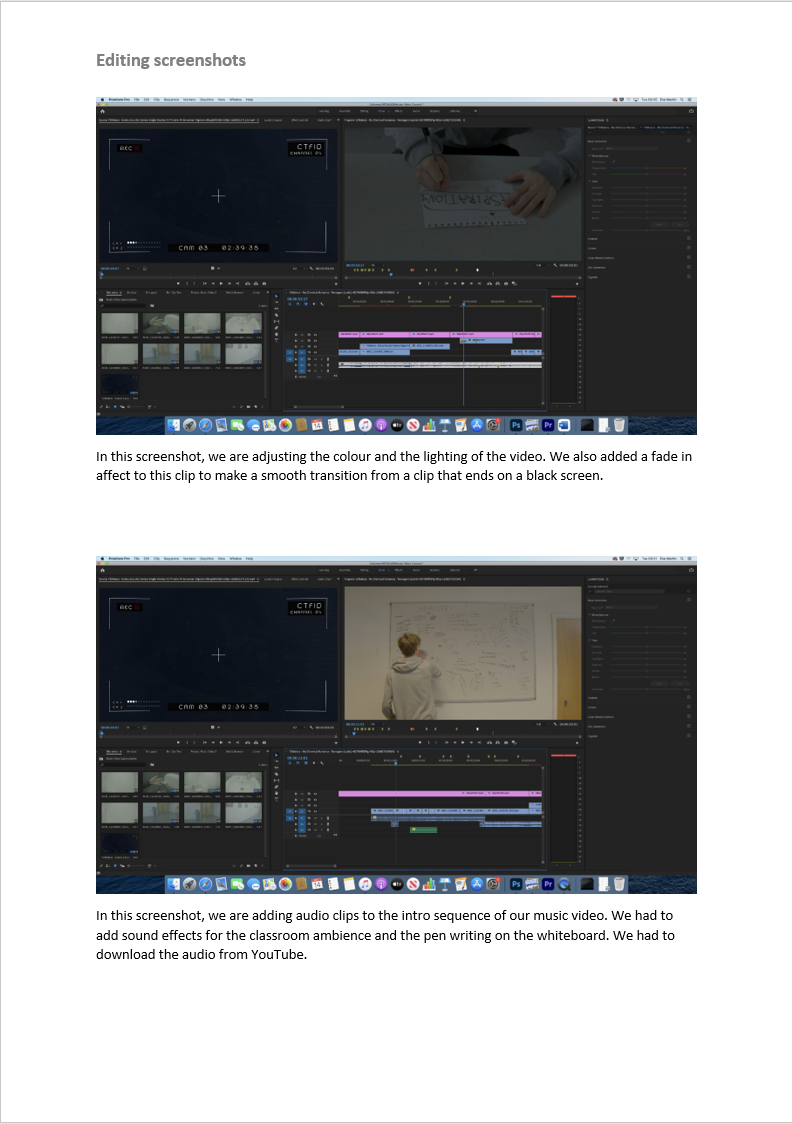The width and height of the screenshot is (792, 1124).
Task: Expand Curves section in second screenshot's Lumetri panel
Action: (x=592, y=707)
